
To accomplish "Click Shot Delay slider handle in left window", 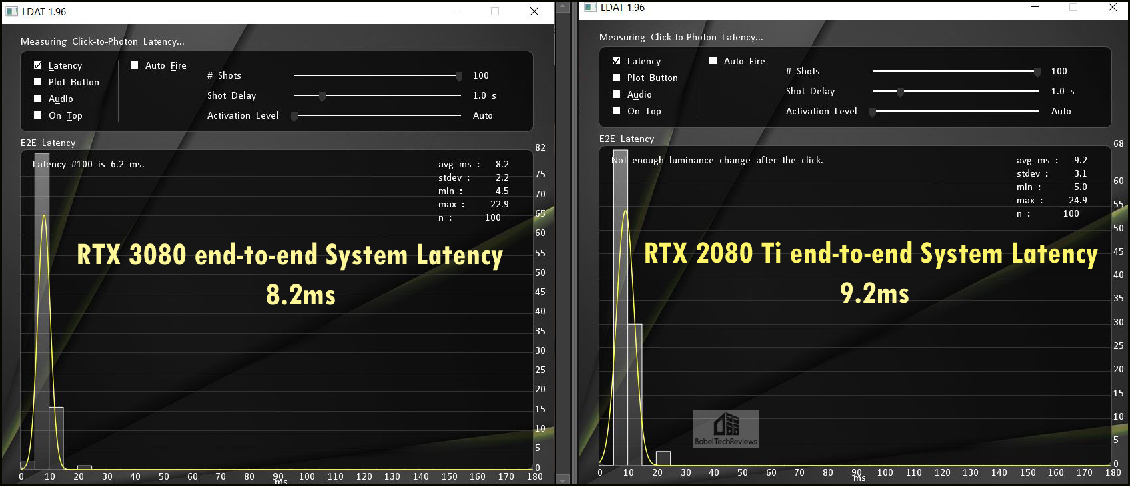I will (x=322, y=95).
